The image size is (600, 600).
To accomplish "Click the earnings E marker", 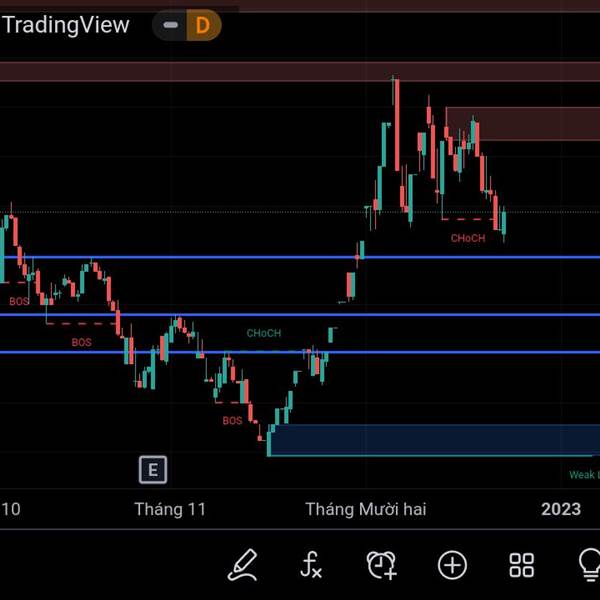I will (153, 470).
